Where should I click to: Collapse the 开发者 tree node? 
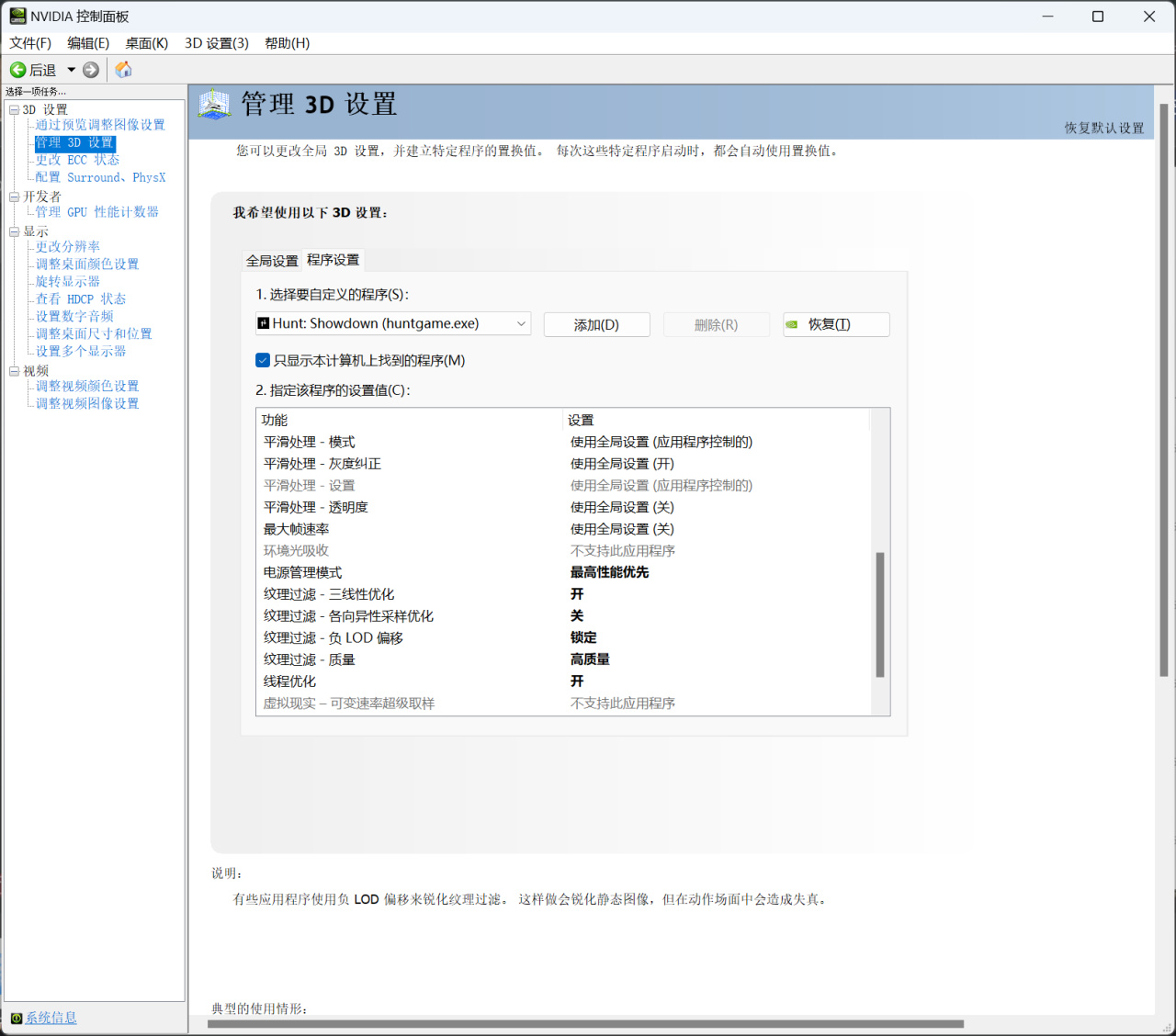pyautogui.click(x=14, y=197)
